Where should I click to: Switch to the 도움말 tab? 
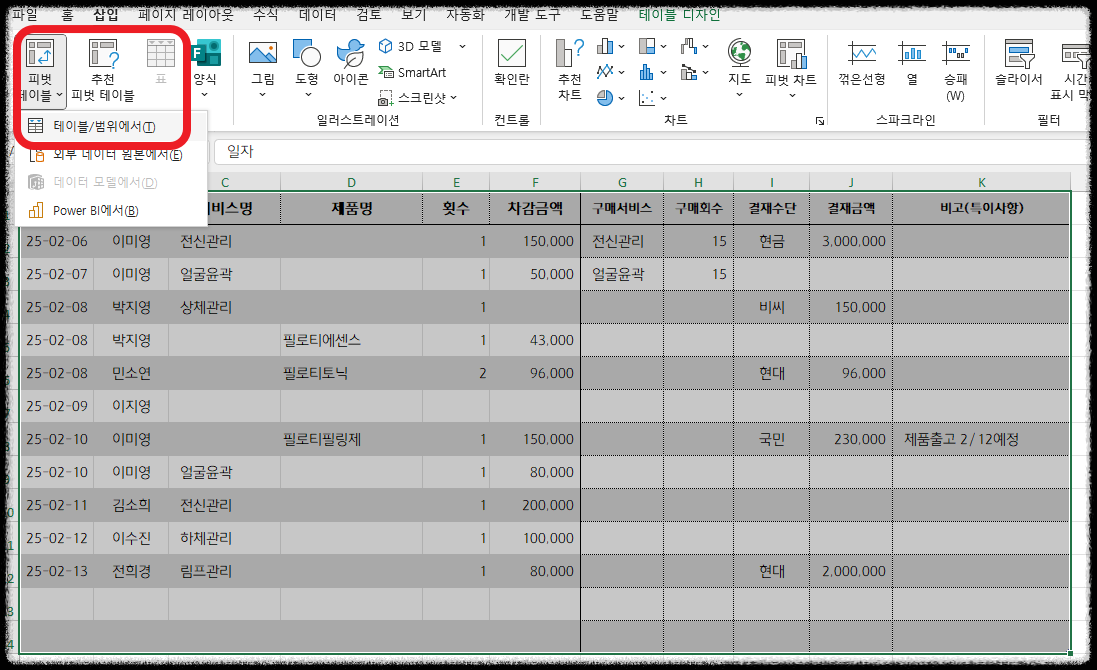point(600,14)
